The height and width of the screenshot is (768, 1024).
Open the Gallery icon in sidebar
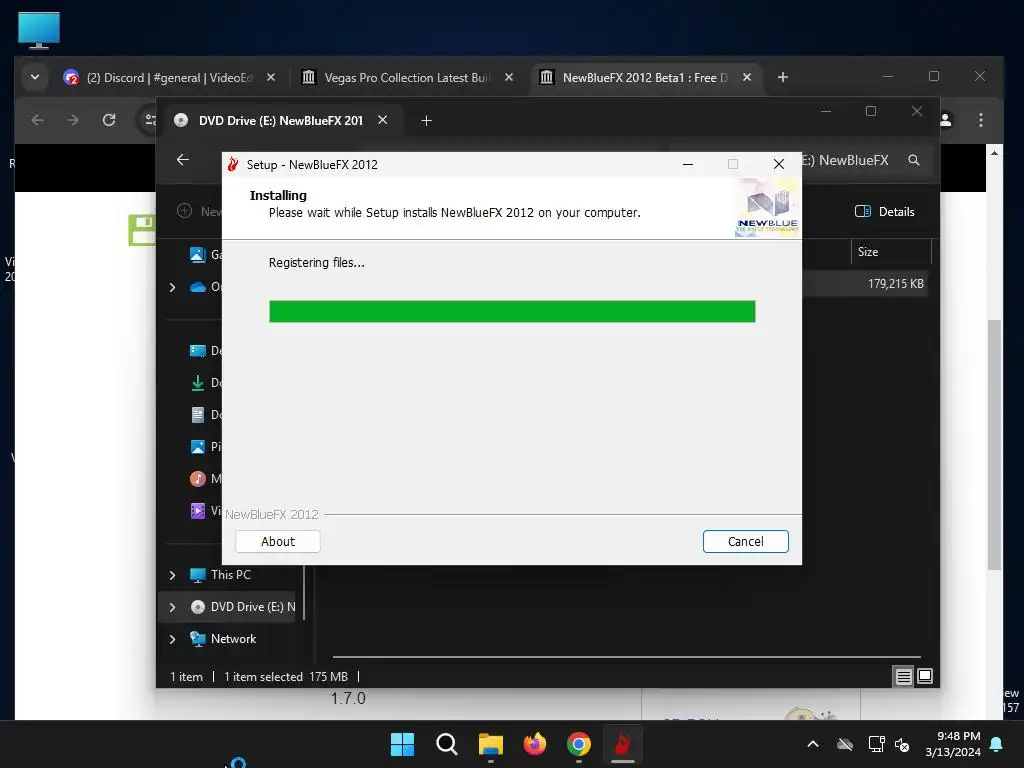pyautogui.click(x=197, y=254)
